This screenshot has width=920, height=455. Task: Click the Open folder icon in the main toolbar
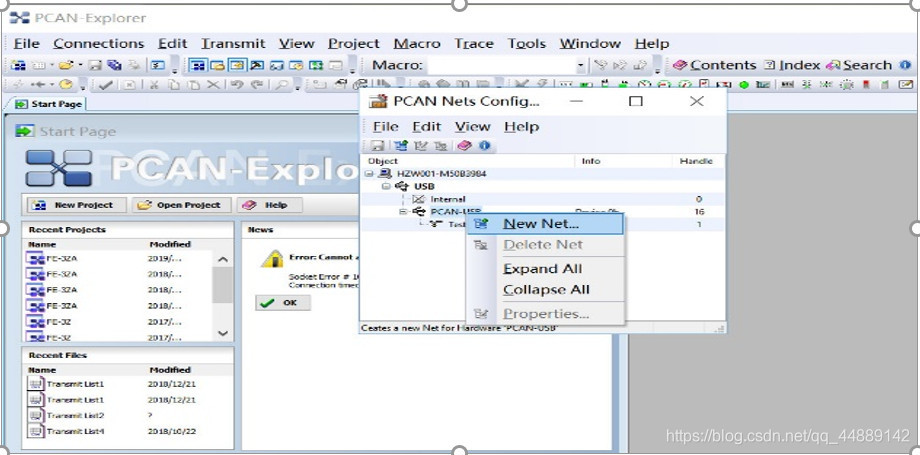66,65
